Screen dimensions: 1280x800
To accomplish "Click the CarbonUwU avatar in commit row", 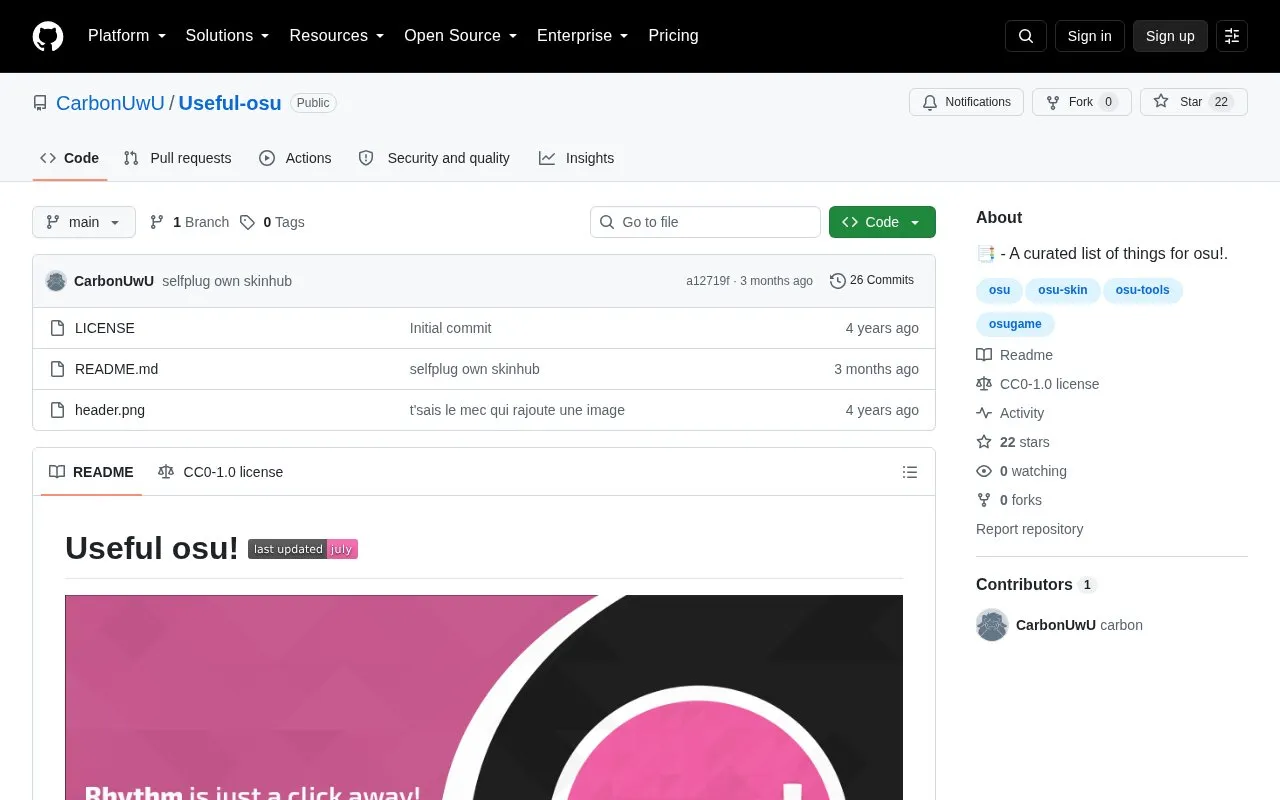I will pyautogui.click(x=56, y=281).
